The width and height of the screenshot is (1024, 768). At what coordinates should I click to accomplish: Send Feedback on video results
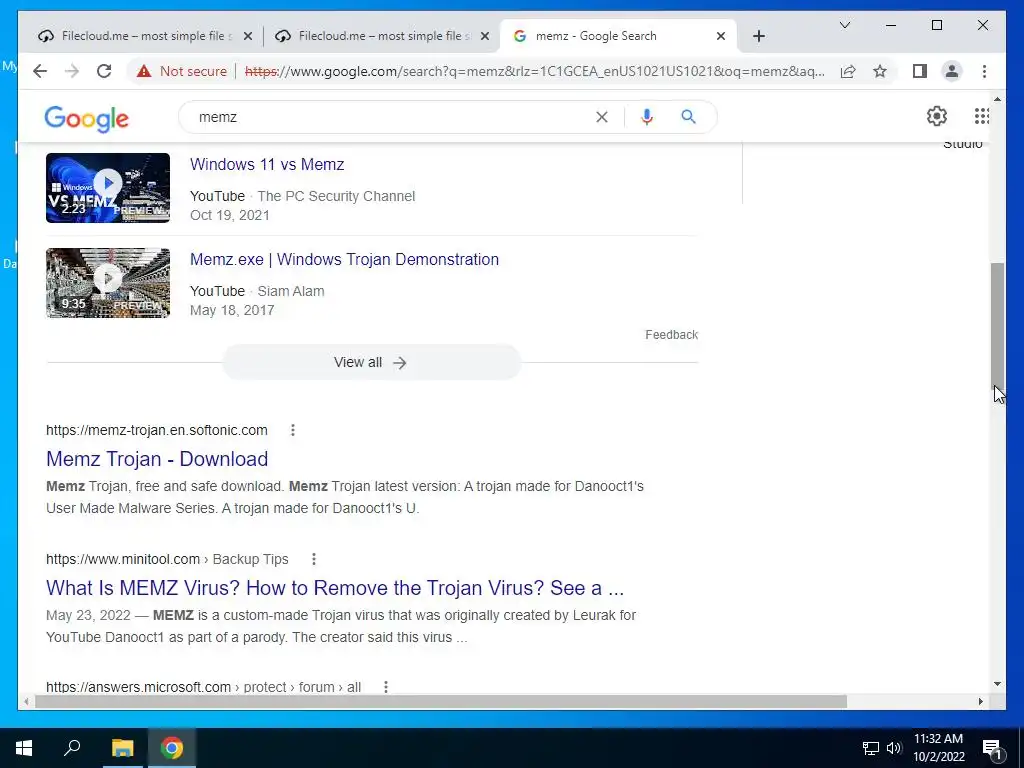coord(671,335)
